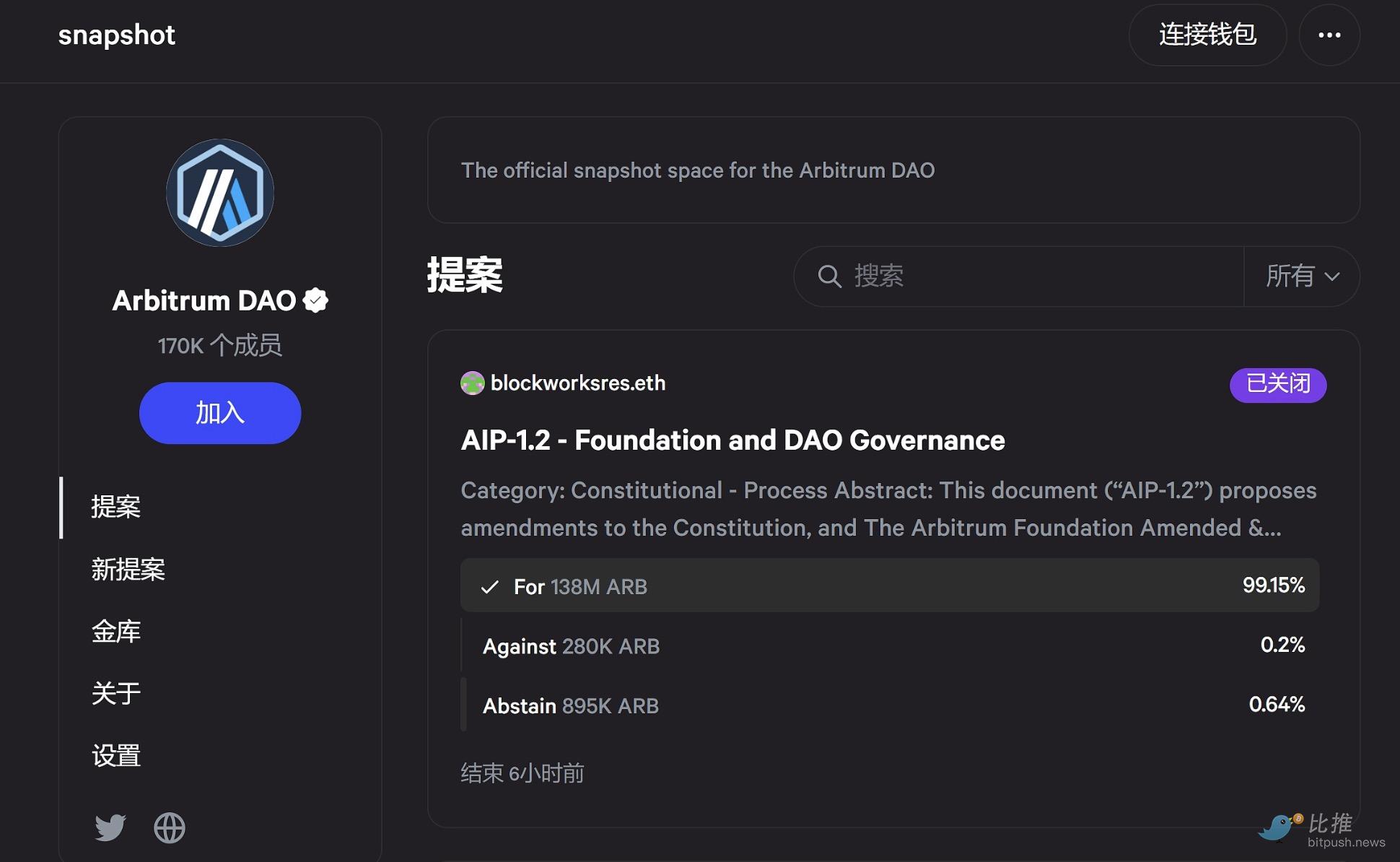Click the Against 280K ARB result bar
The image size is (1400, 862).
coord(890,645)
